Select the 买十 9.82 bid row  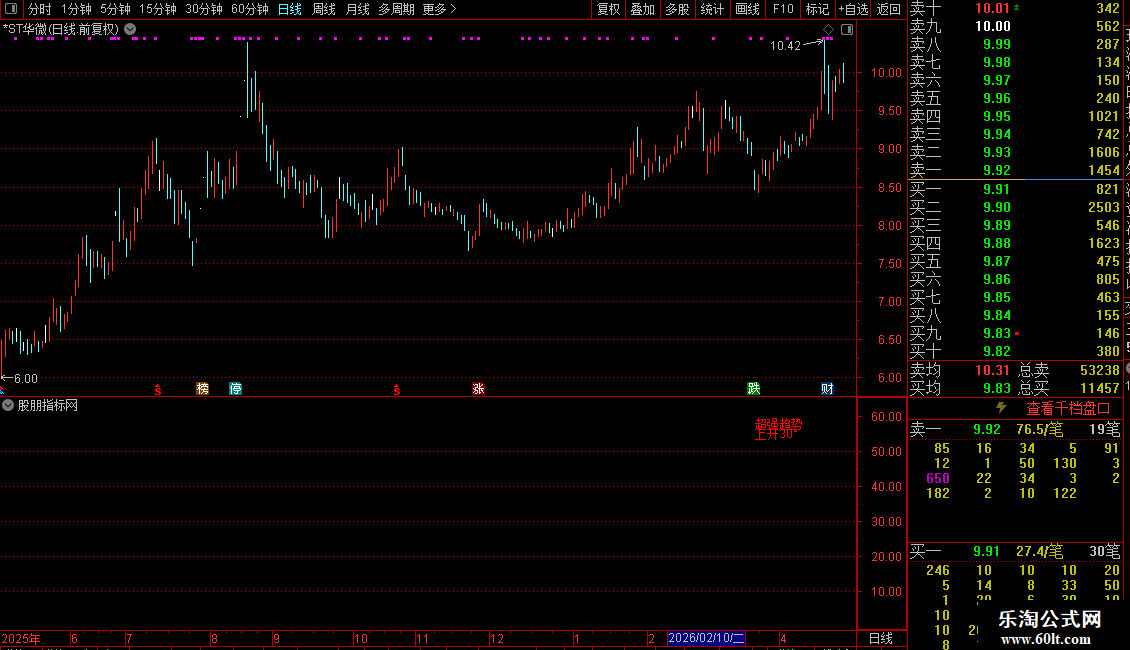[1015, 351]
